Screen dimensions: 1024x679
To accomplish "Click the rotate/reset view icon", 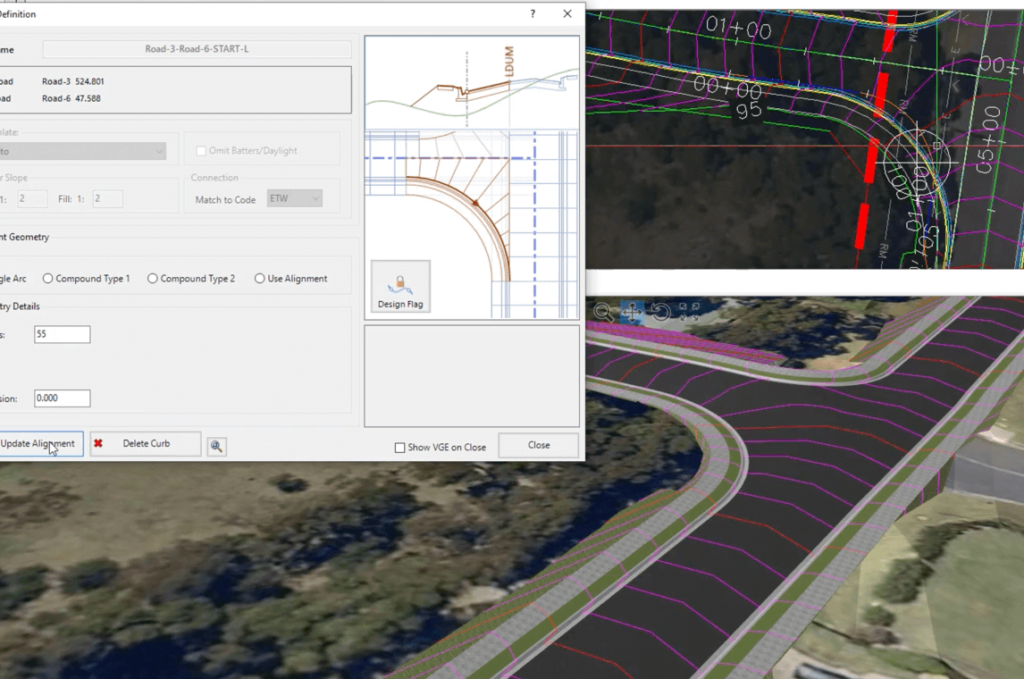I will 660,312.
